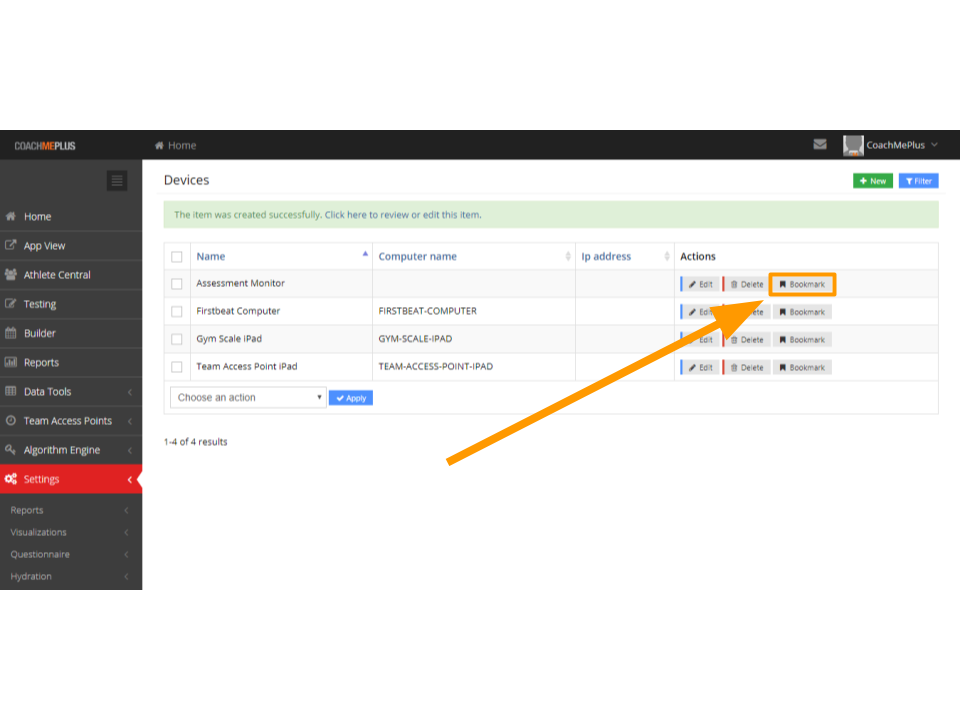Bookmark the Assessment Monitor device
Screen dimensions: 960x720
pos(802,284)
